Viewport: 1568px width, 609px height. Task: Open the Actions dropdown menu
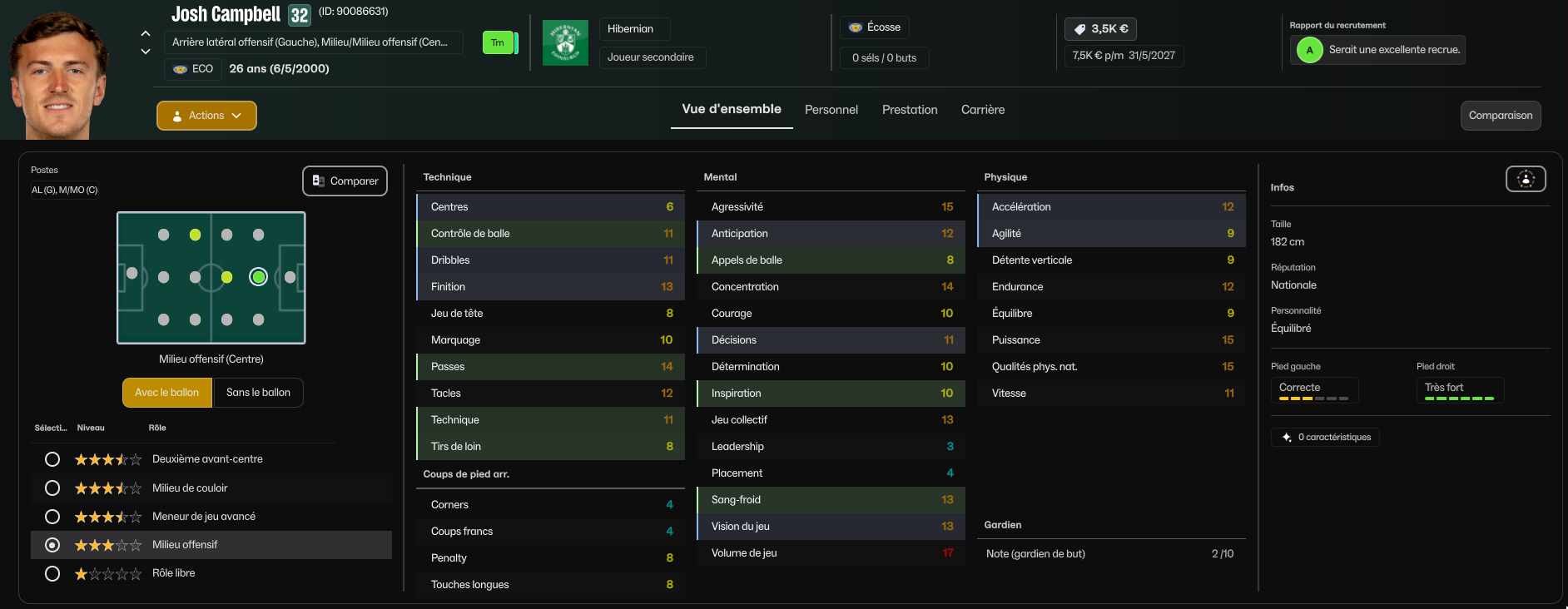[x=206, y=116]
